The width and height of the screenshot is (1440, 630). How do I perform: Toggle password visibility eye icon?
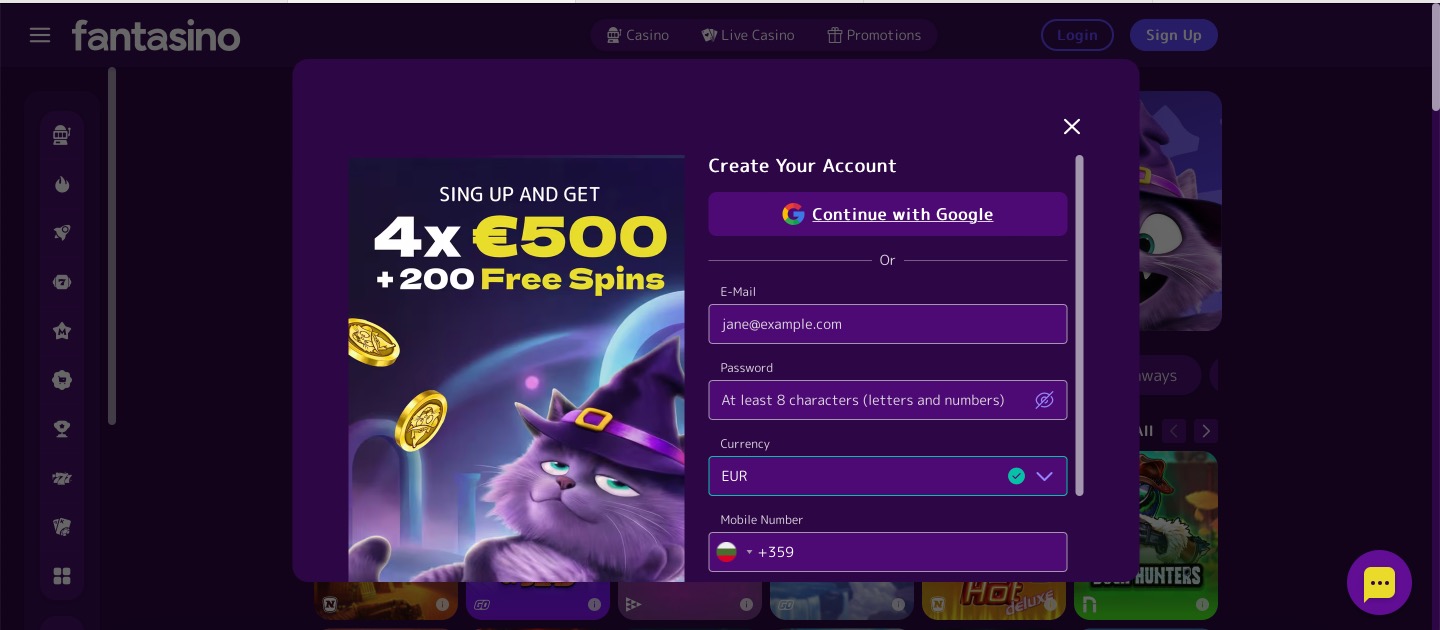(1044, 400)
